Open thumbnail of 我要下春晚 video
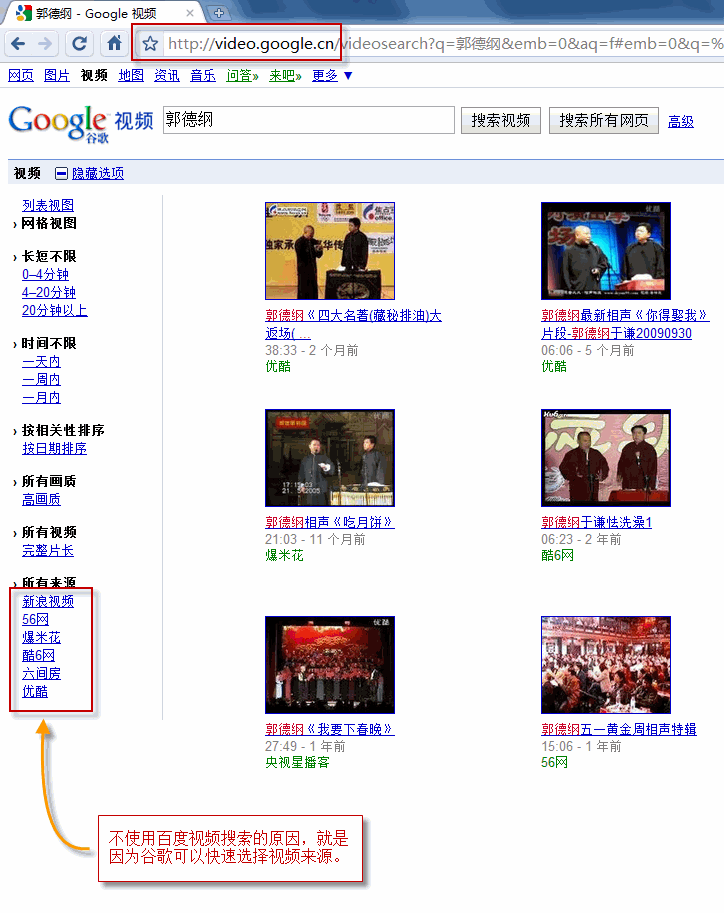 pyautogui.click(x=330, y=665)
